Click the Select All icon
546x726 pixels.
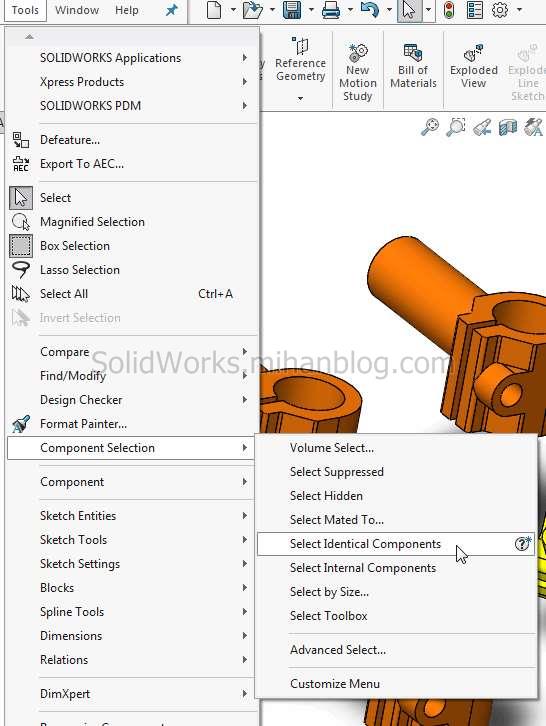[x=20, y=294]
